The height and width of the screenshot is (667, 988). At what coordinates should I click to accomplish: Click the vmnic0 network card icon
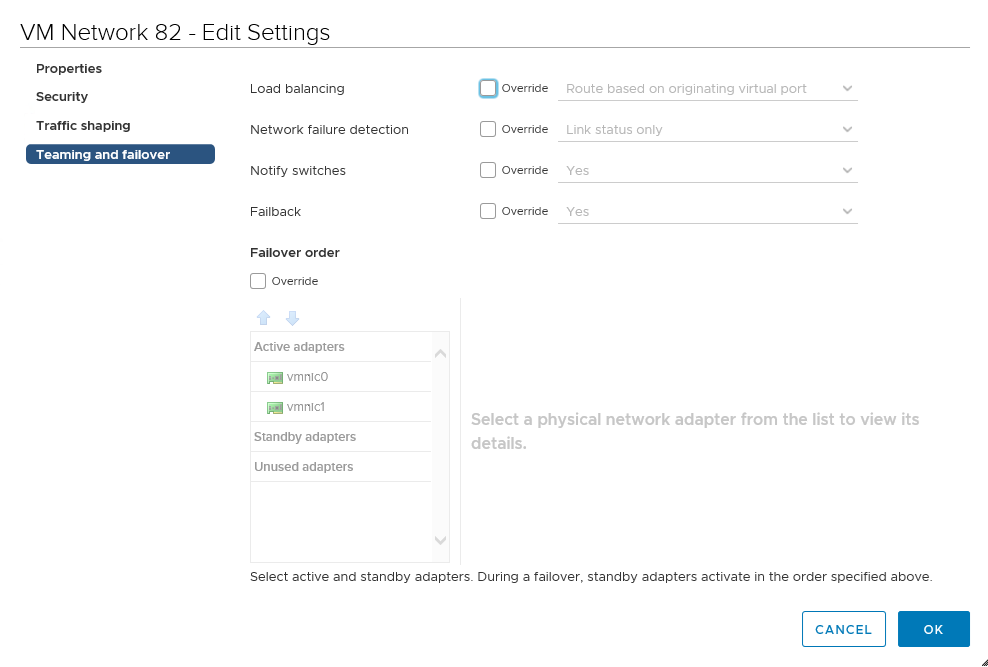pos(275,377)
